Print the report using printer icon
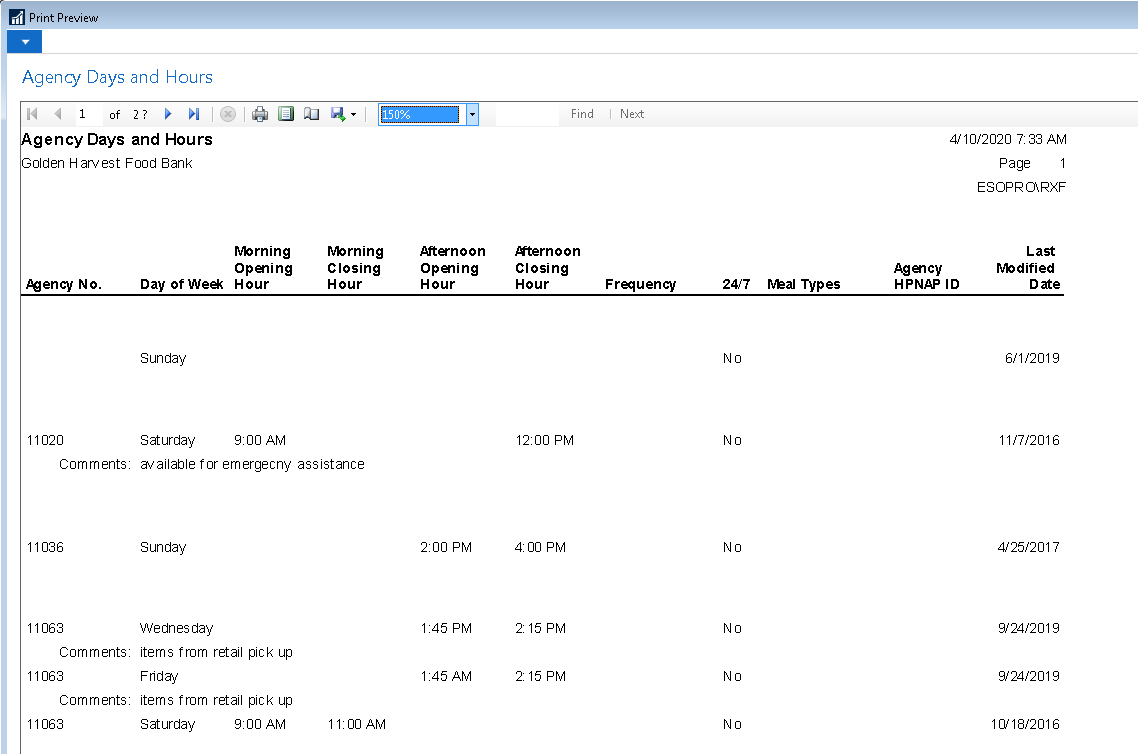Image resolution: width=1138 pixels, height=754 pixels. (x=260, y=114)
